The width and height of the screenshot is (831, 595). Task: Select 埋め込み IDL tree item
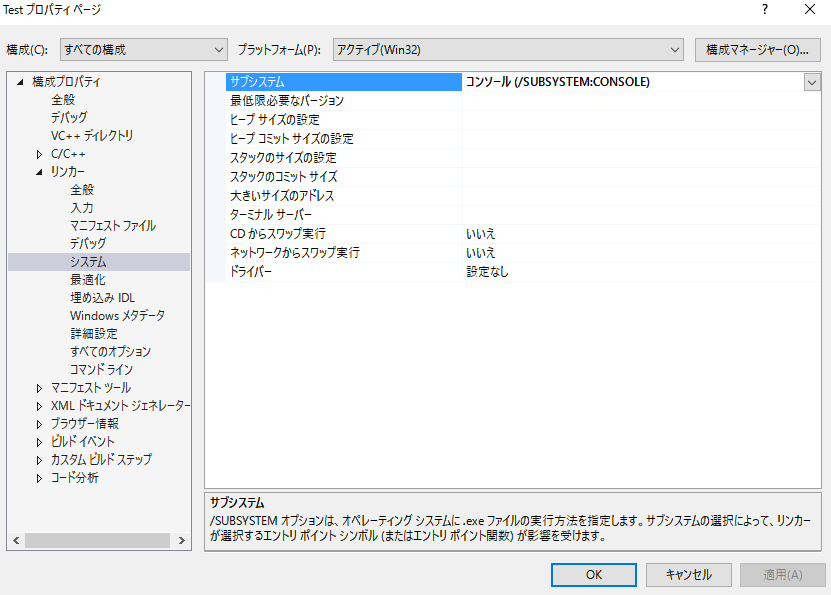tap(102, 298)
